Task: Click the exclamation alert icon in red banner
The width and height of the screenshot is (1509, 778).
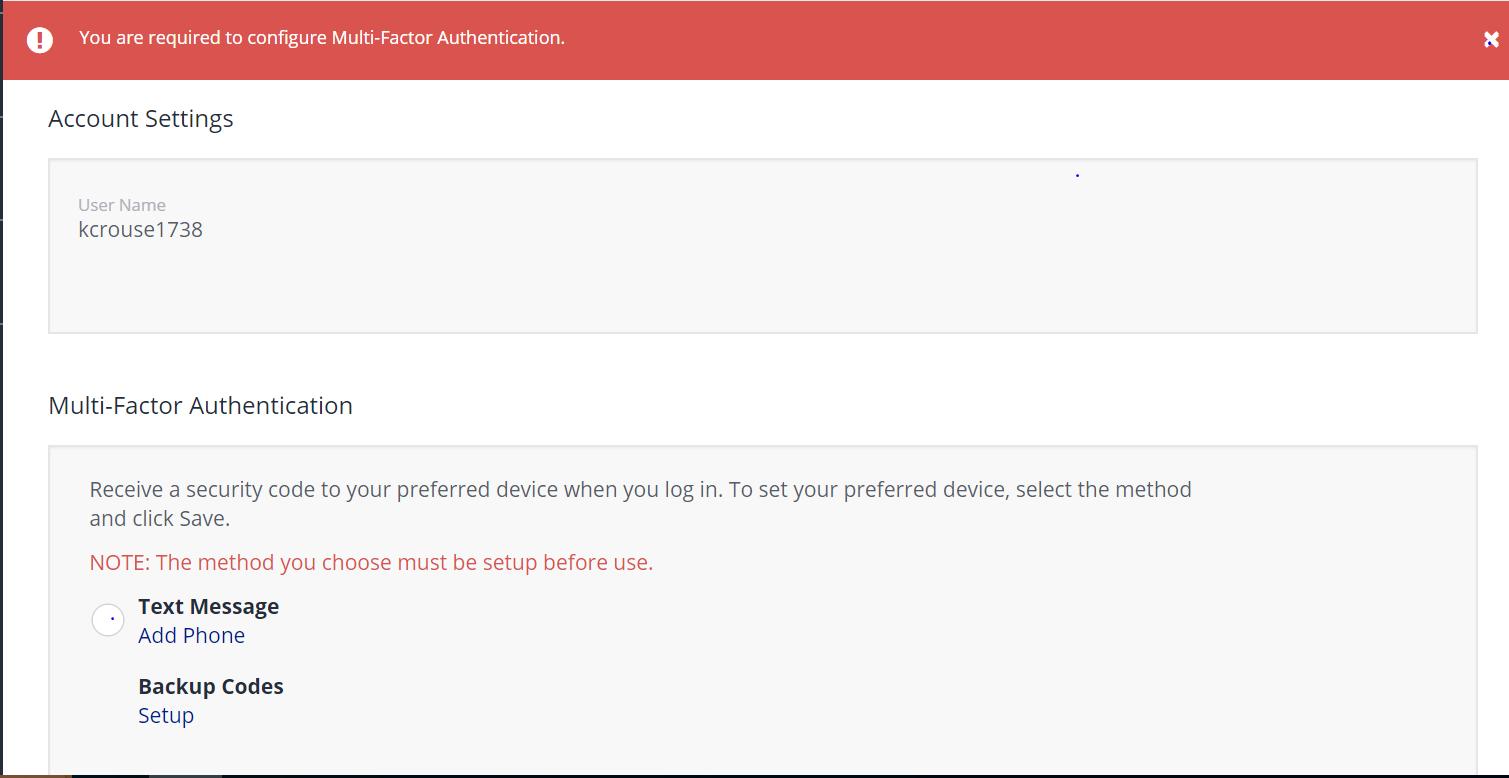Action: (40, 39)
